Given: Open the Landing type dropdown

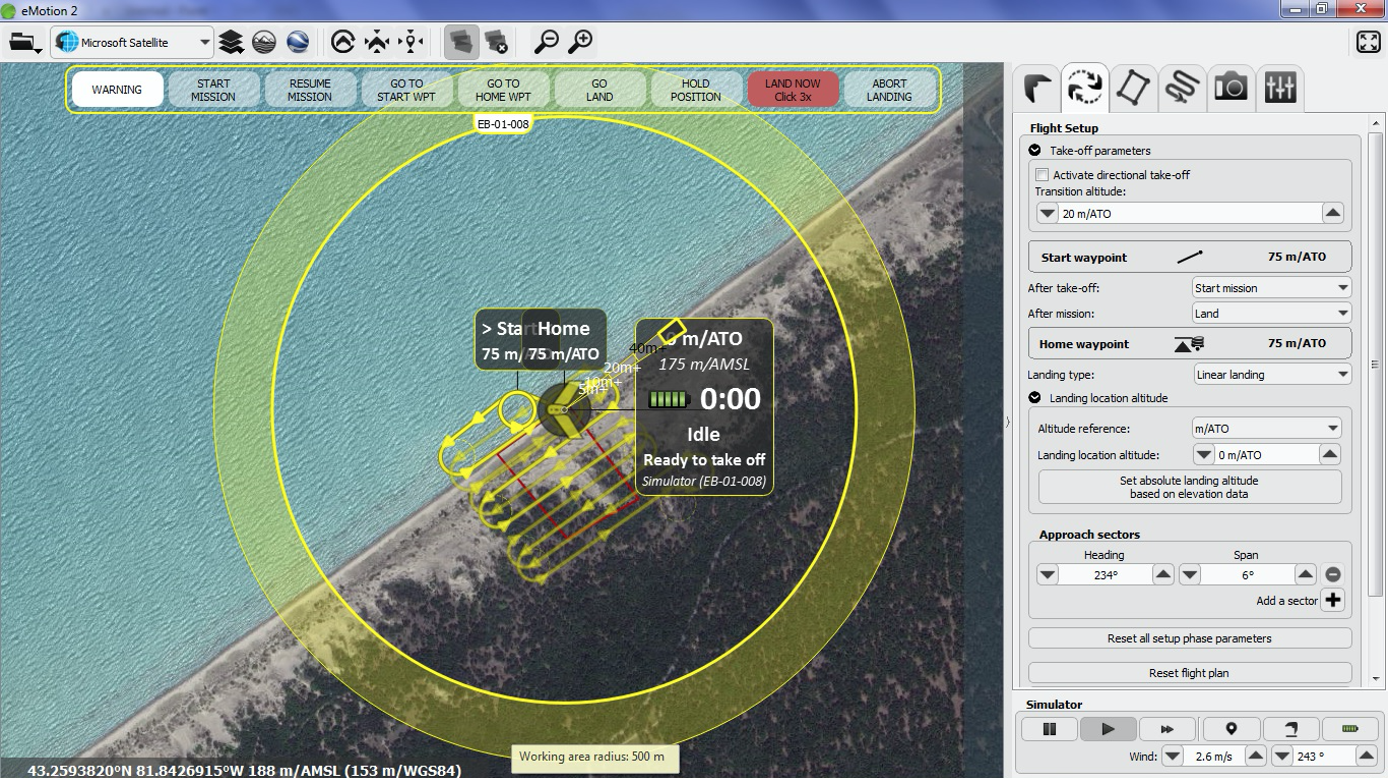Looking at the screenshot, I should pyautogui.click(x=1271, y=375).
